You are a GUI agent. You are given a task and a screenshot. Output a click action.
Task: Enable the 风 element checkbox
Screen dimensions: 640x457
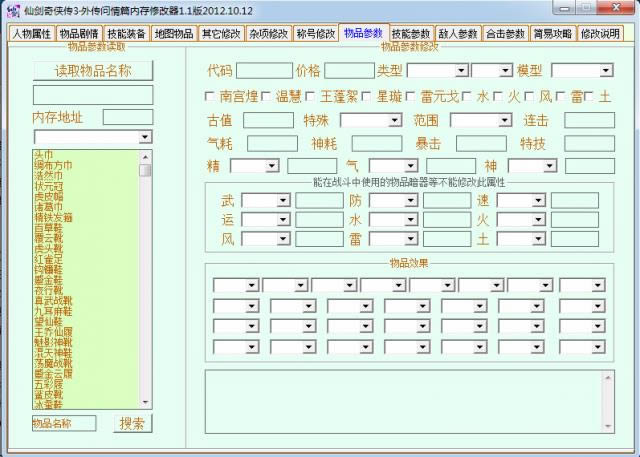click(x=529, y=97)
